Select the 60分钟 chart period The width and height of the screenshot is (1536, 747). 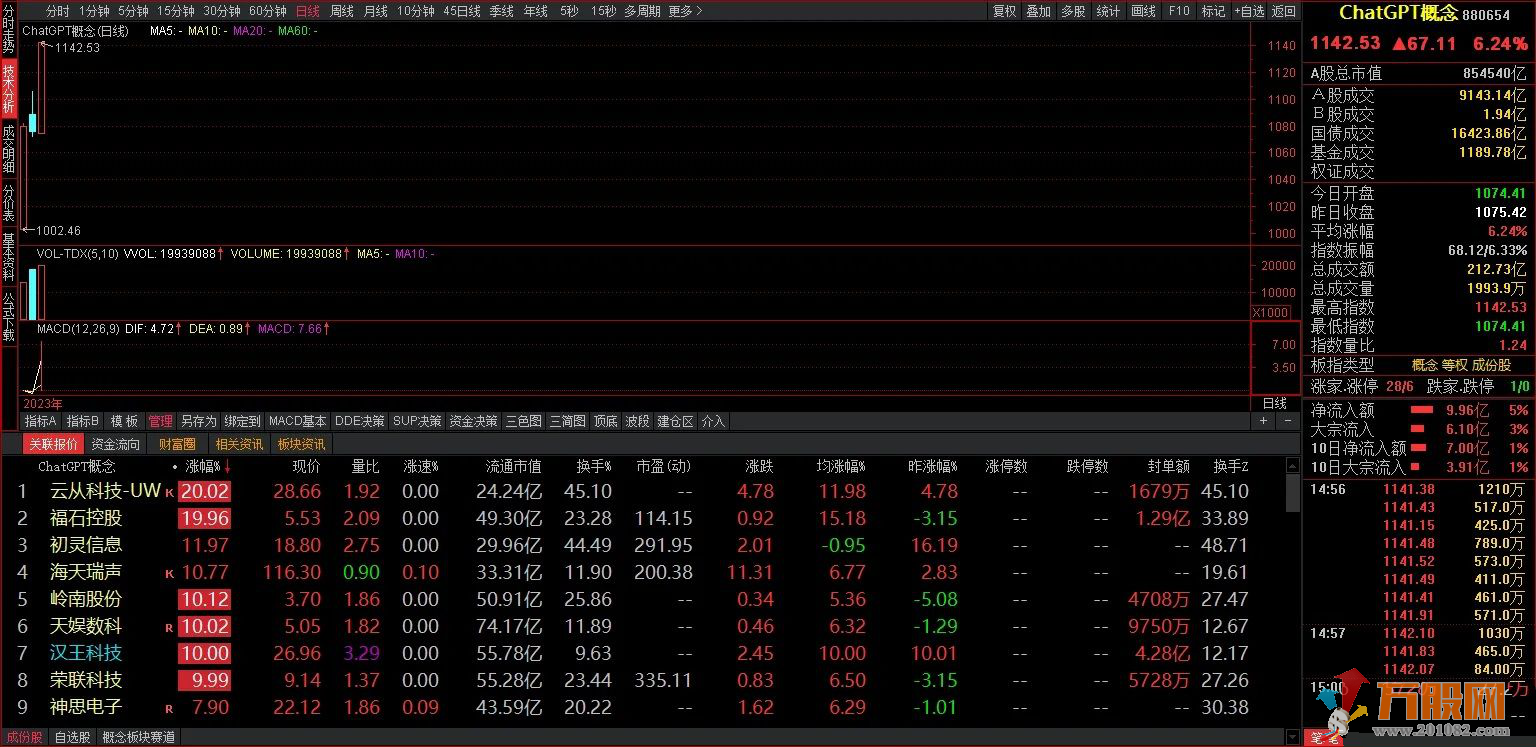coord(267,11)
